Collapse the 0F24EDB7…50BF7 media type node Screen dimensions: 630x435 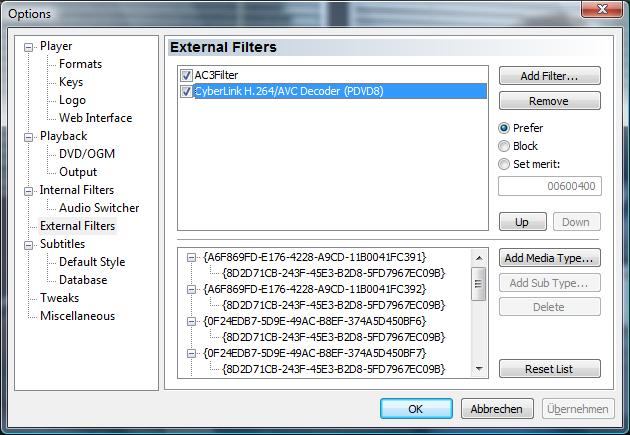tap(192, 353)
